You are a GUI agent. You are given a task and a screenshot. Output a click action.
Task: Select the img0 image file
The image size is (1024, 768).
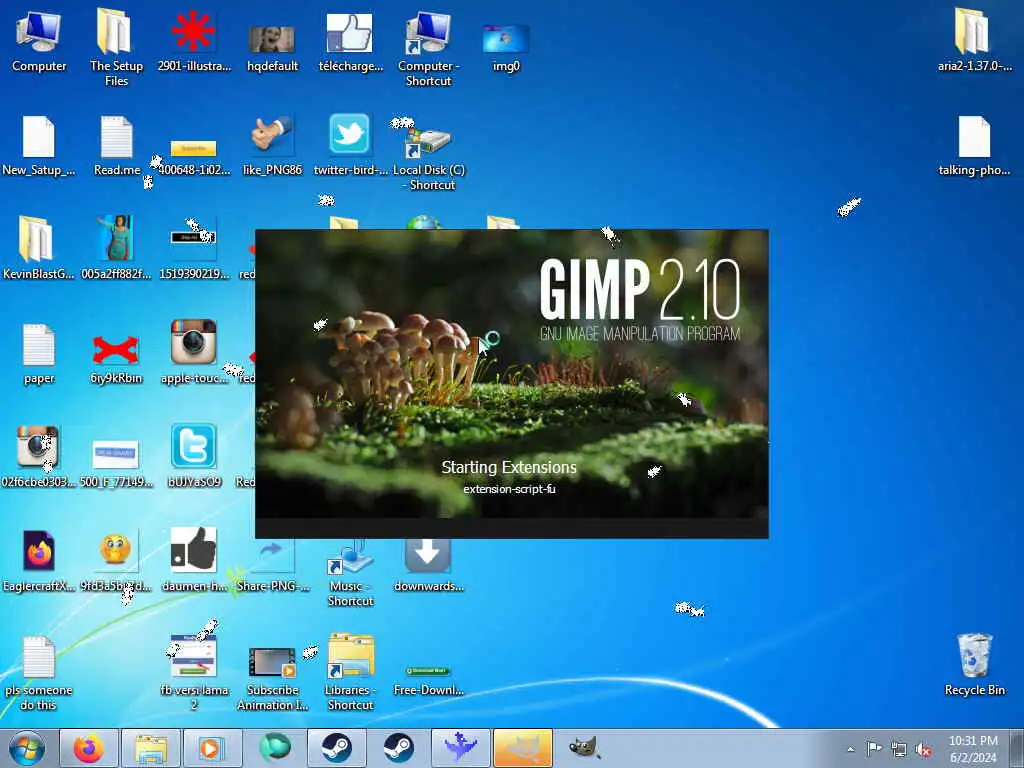click(505, 47)
